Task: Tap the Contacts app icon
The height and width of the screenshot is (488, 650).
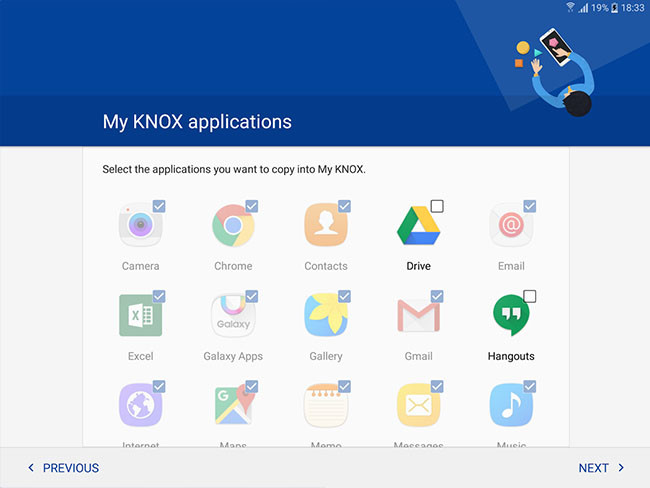Action: pos(326,225)
